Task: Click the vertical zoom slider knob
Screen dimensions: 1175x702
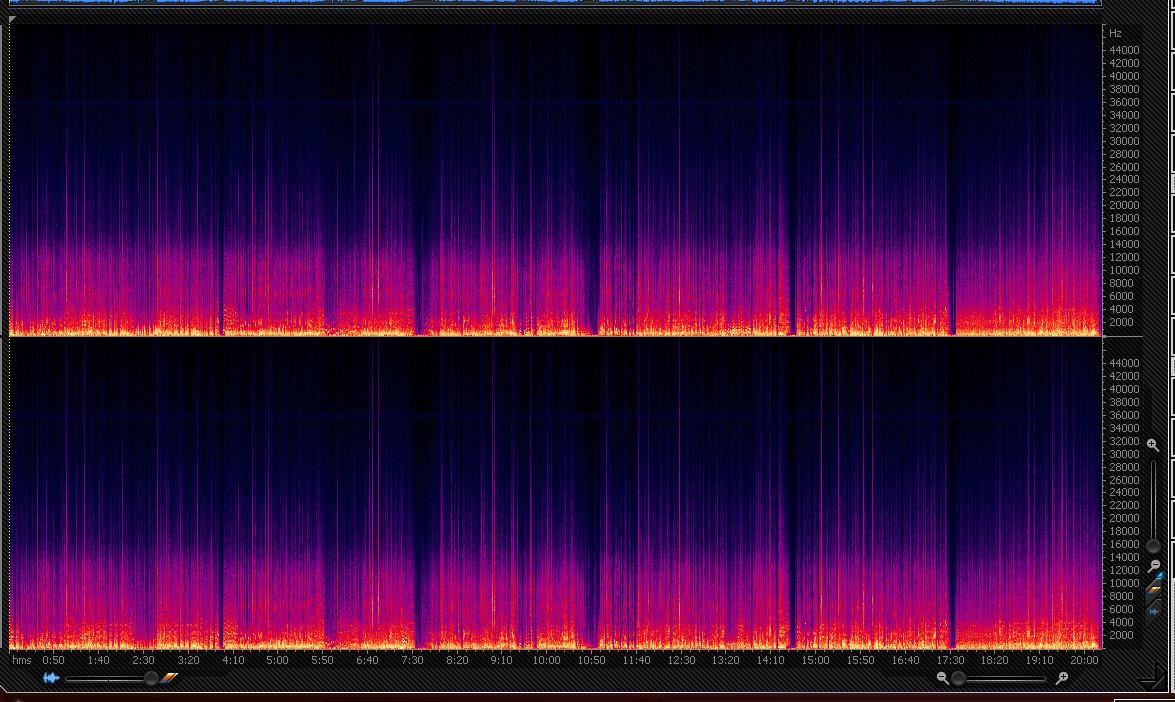Action: click(x=1153, y=546)
